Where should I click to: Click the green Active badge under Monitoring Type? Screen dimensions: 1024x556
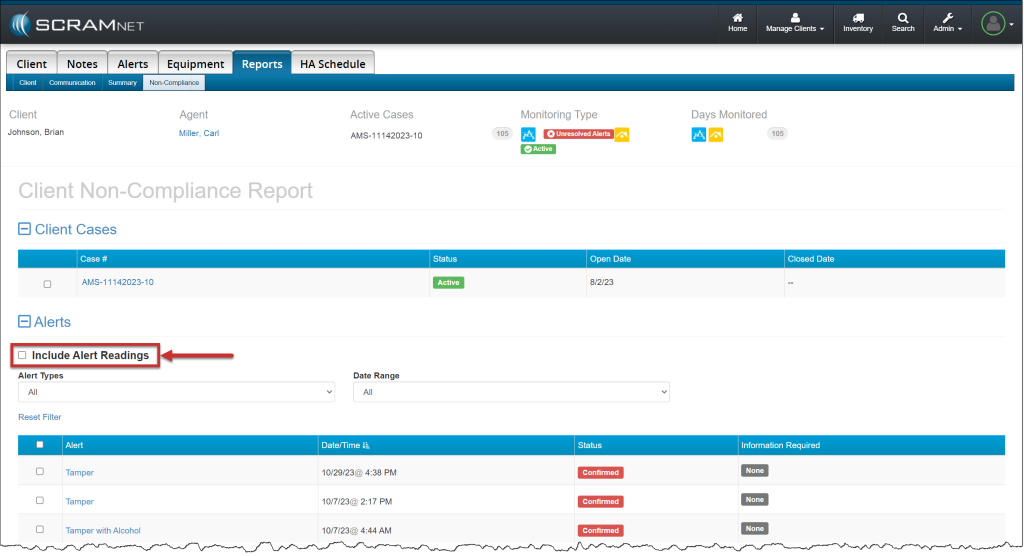[x=538, y=149]
